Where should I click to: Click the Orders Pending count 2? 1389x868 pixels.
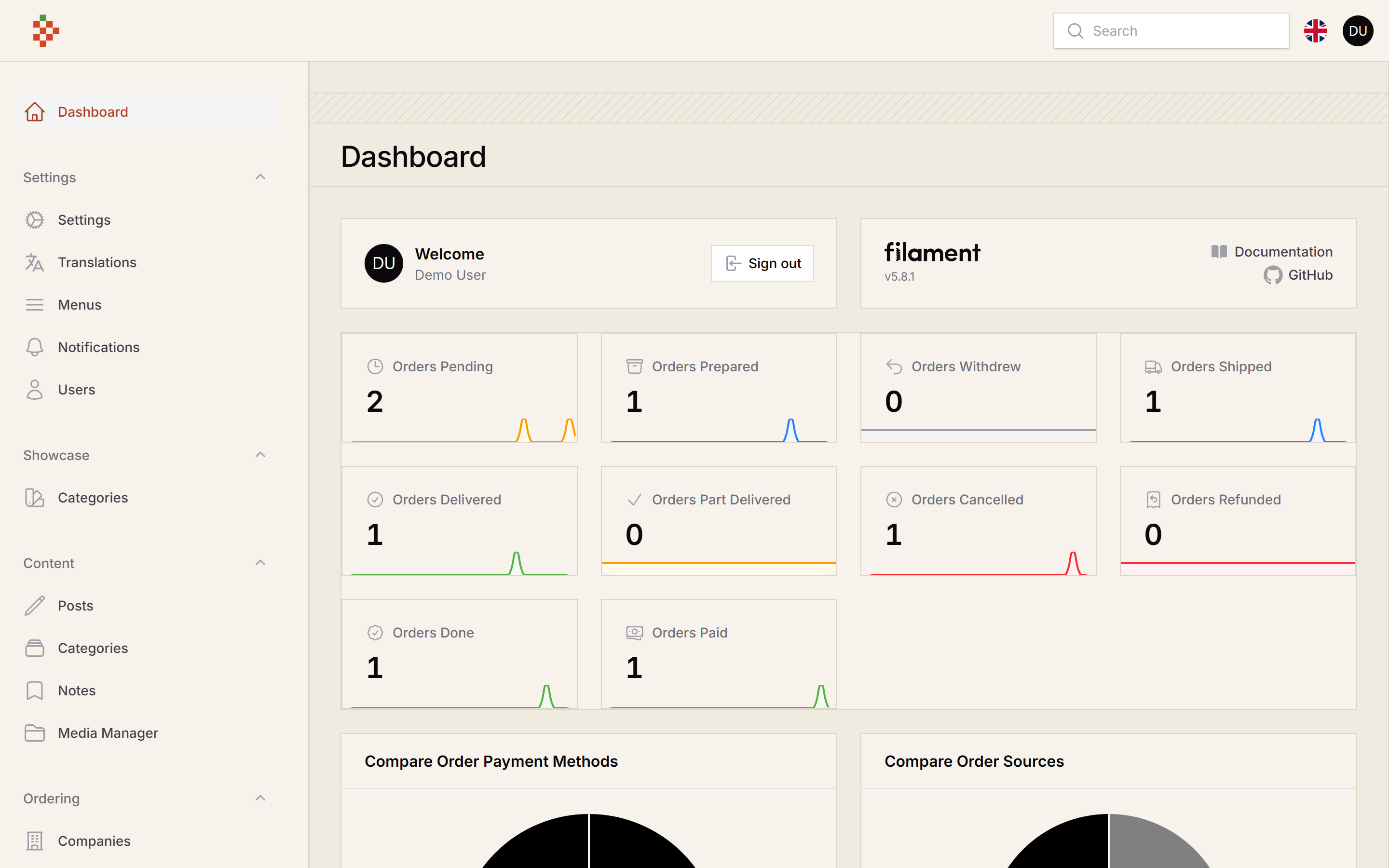[375, 401]
